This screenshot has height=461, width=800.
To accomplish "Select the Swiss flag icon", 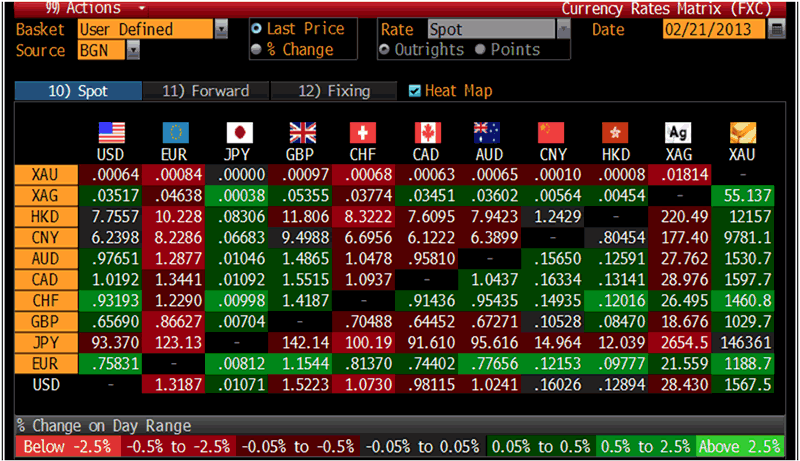I will (364, 133).
